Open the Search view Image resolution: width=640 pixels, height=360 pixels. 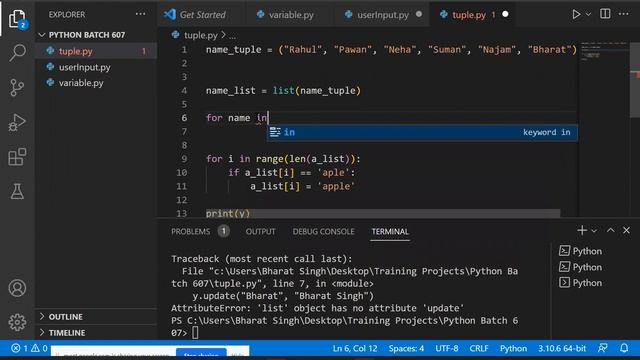pos(17,53)
